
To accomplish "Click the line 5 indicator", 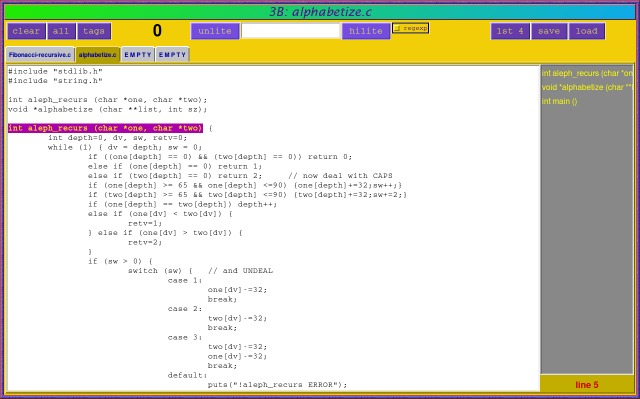I will (587, 385).
